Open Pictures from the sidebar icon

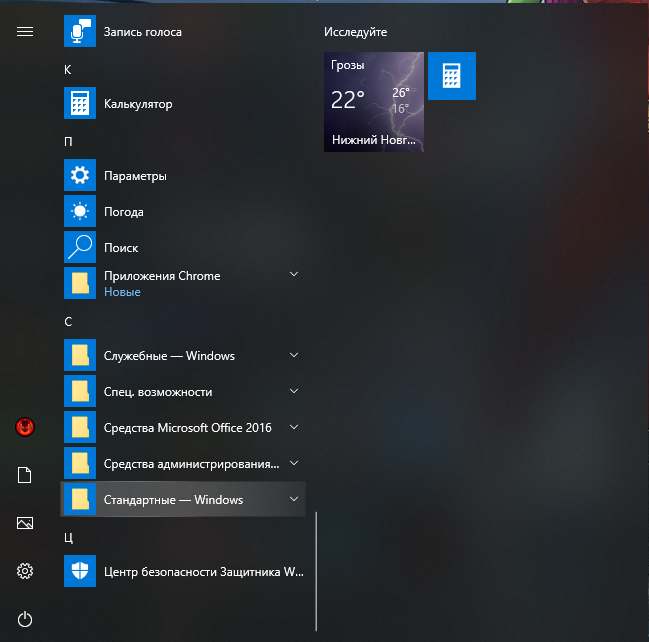[25, 523]
